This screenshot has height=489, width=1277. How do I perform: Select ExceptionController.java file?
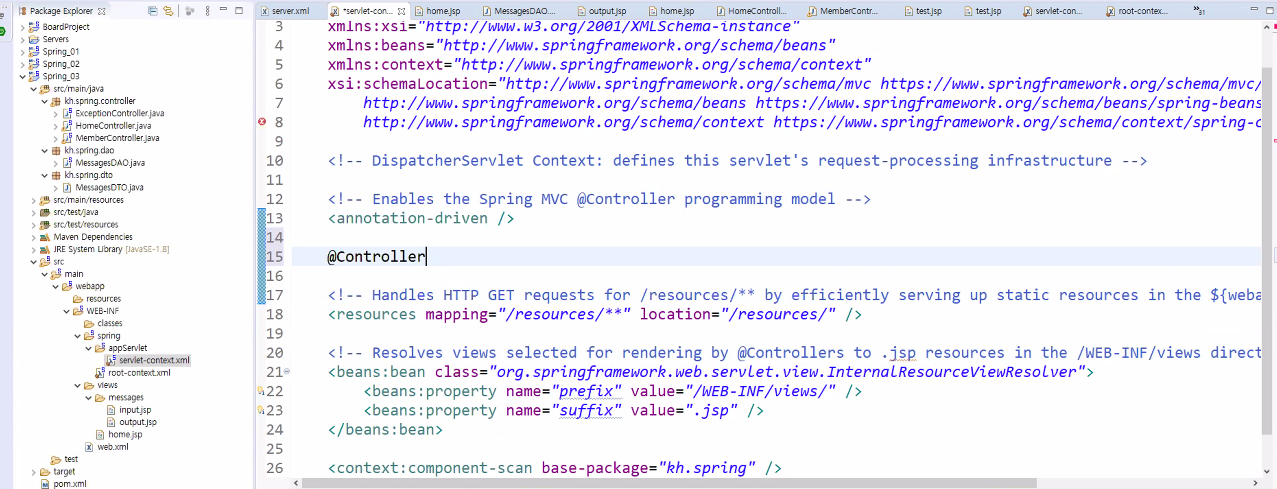tap(119, 113)
